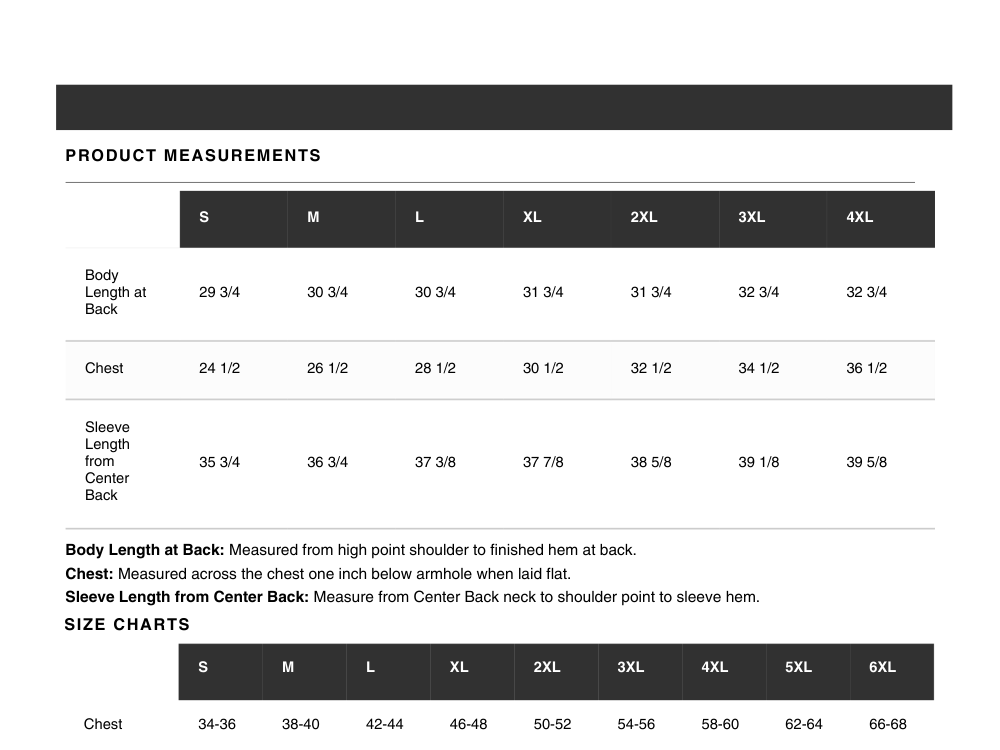
Task: Select the sleeve length value 37 7/8
Action: tap(543, 462)
